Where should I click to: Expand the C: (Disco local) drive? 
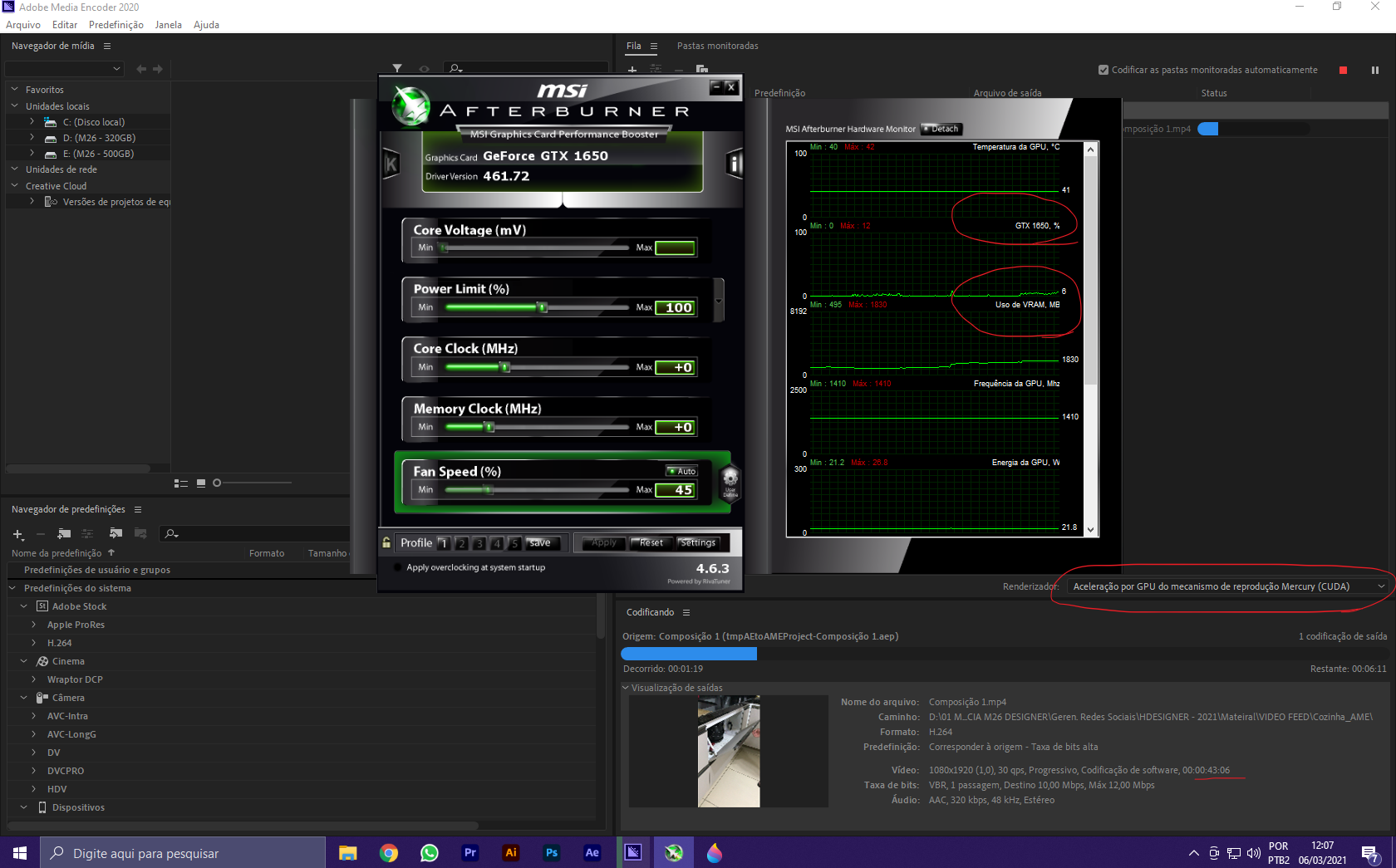(32, 121)
